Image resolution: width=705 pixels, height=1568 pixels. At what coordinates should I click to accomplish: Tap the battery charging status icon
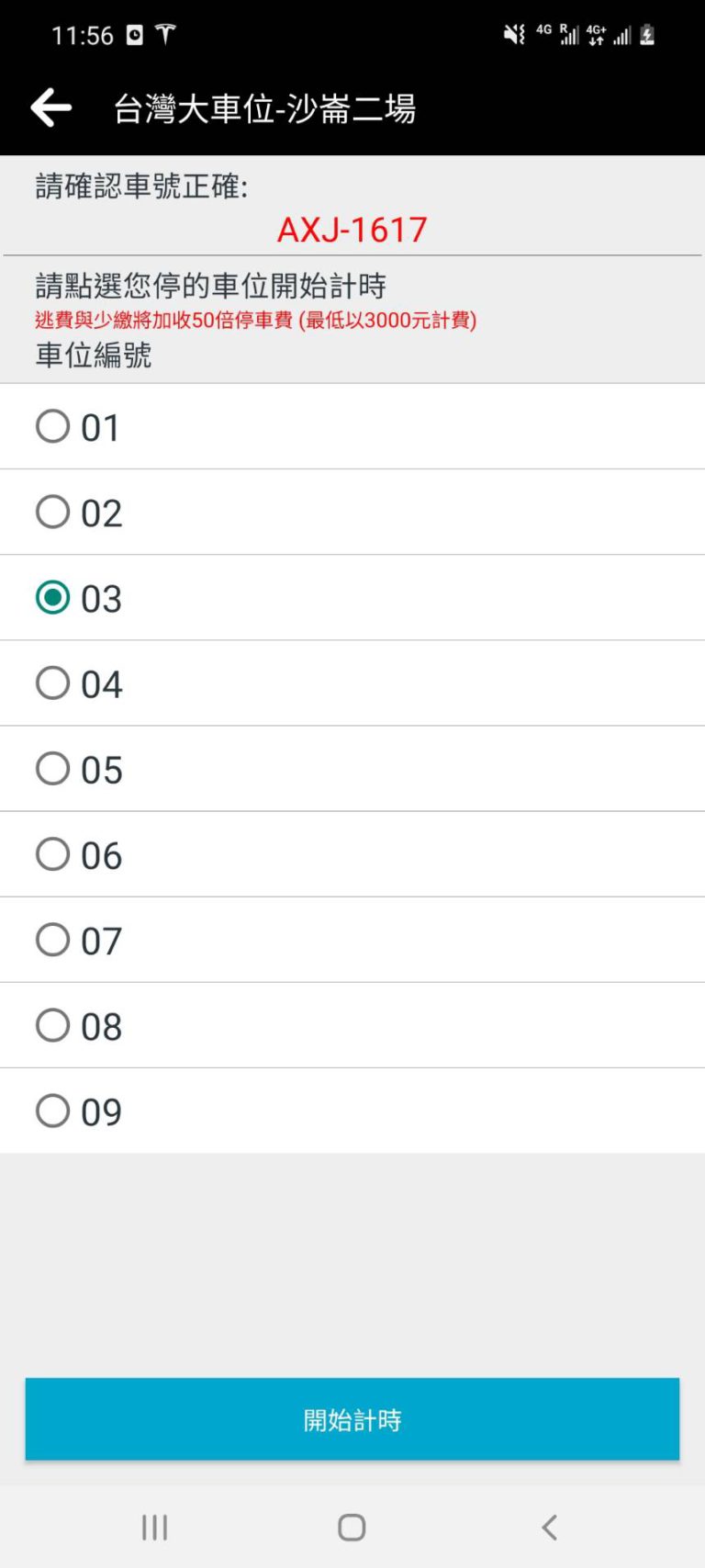coord(647,35)
